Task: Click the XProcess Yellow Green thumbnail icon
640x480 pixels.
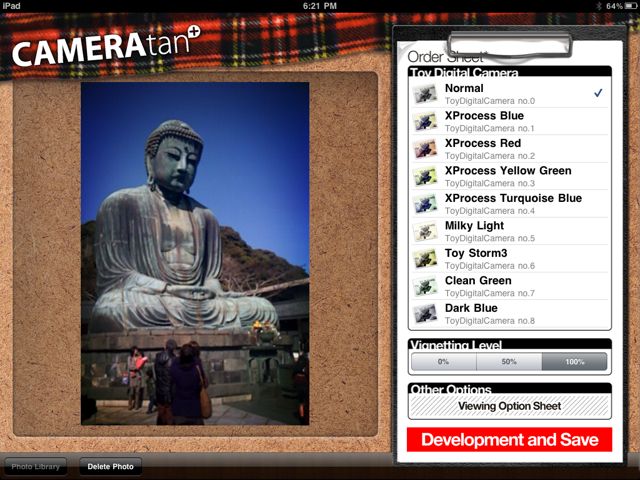Action: [x=425, y=176]
